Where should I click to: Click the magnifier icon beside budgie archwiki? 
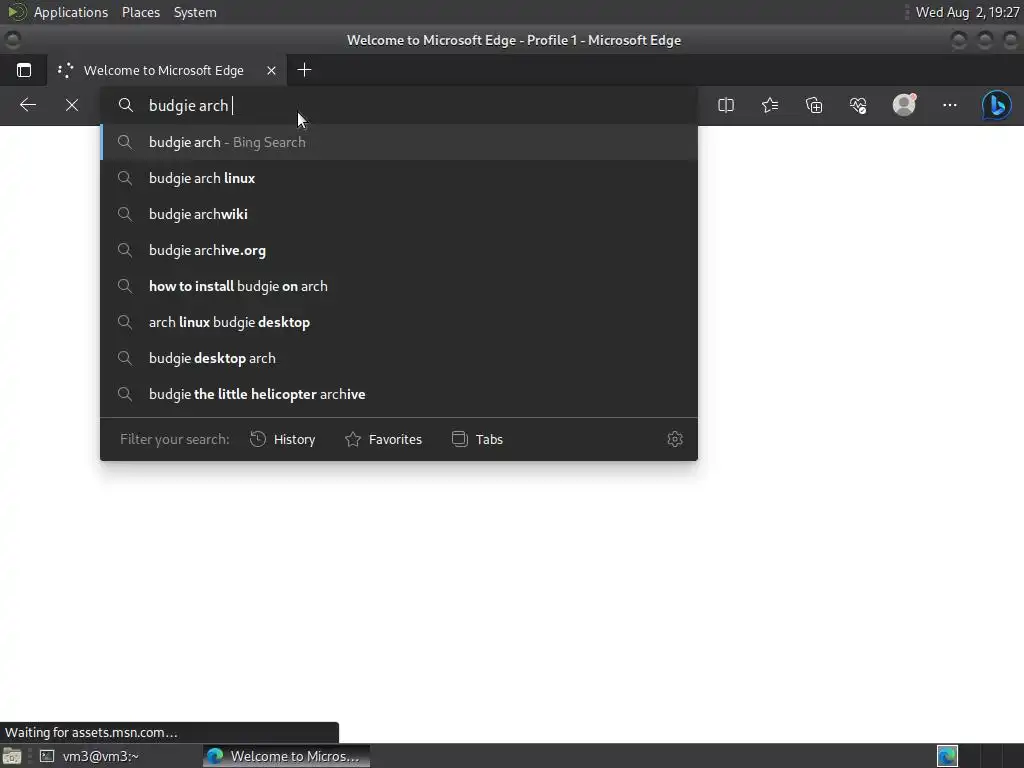[x=125, y=214]
